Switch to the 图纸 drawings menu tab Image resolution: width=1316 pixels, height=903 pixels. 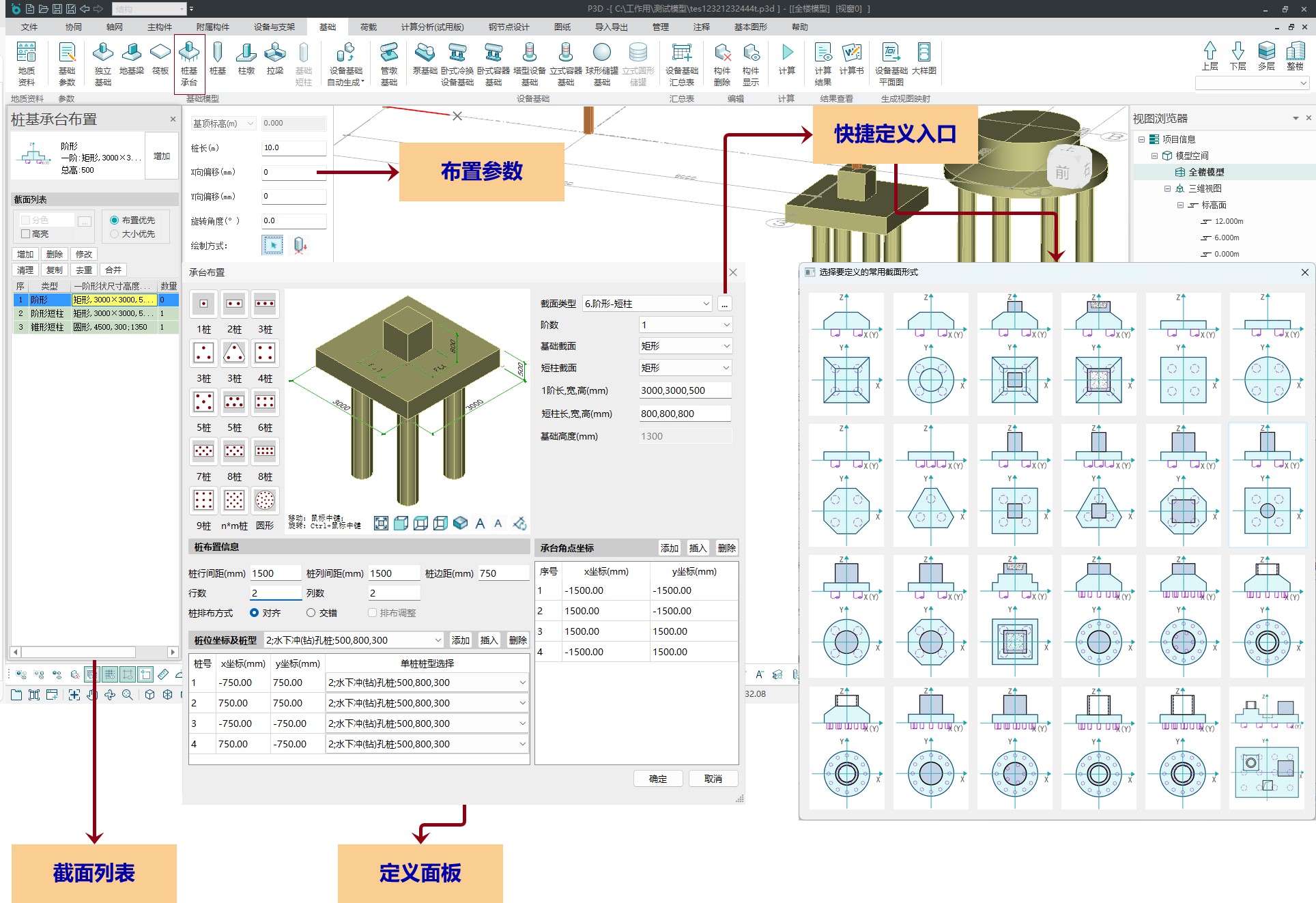562,27
